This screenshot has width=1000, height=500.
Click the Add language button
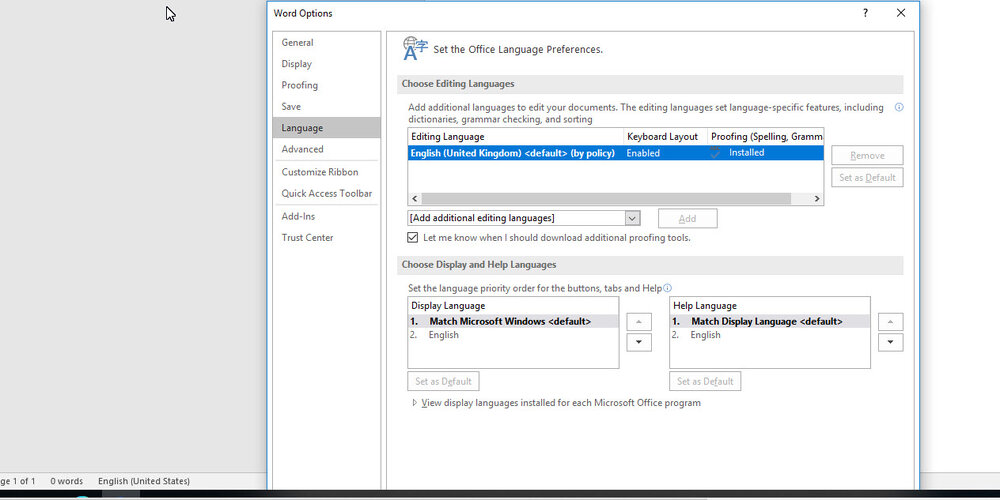pyautogui.click(x=688, y=219)
